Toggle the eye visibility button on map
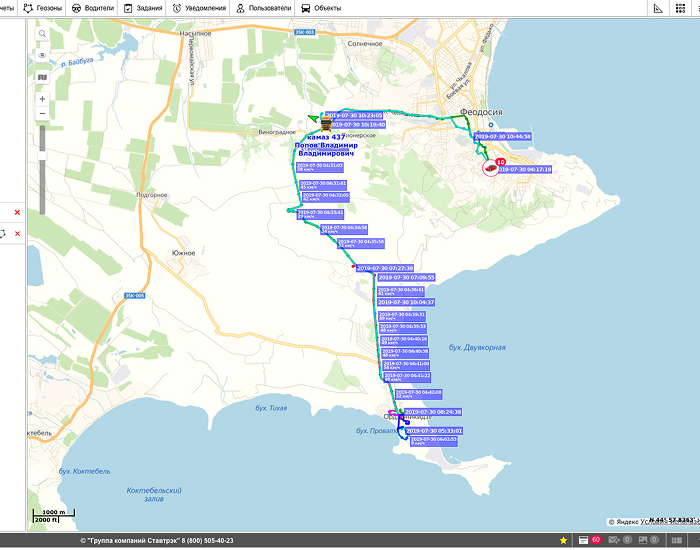Screen dimensions: 700x550 coord(42,55)
